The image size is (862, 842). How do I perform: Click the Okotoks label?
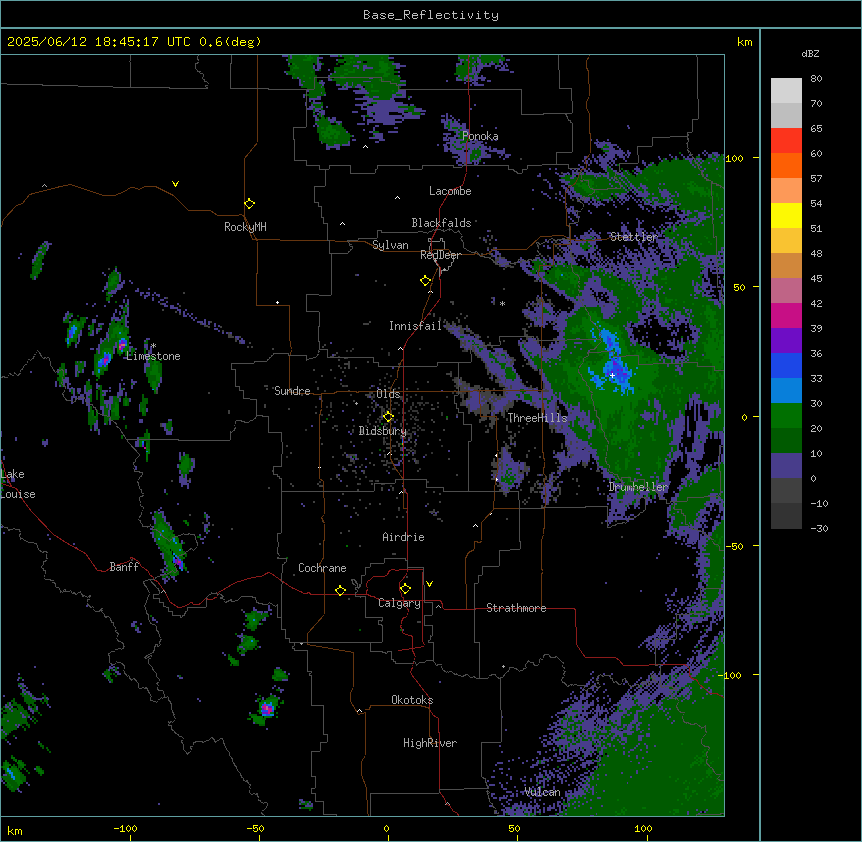[412, 700]
